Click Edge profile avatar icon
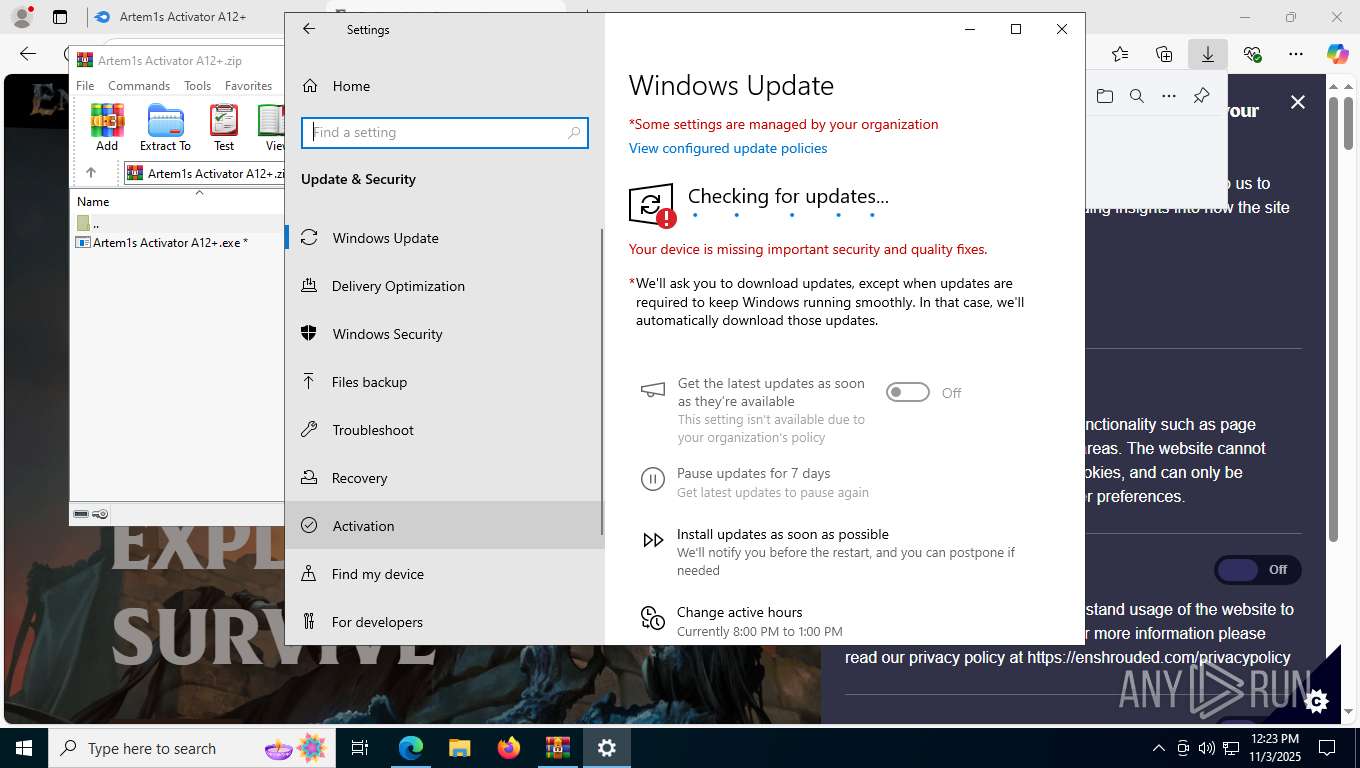Viewport: 1360px width, 768px height. (x=22, y=17)
